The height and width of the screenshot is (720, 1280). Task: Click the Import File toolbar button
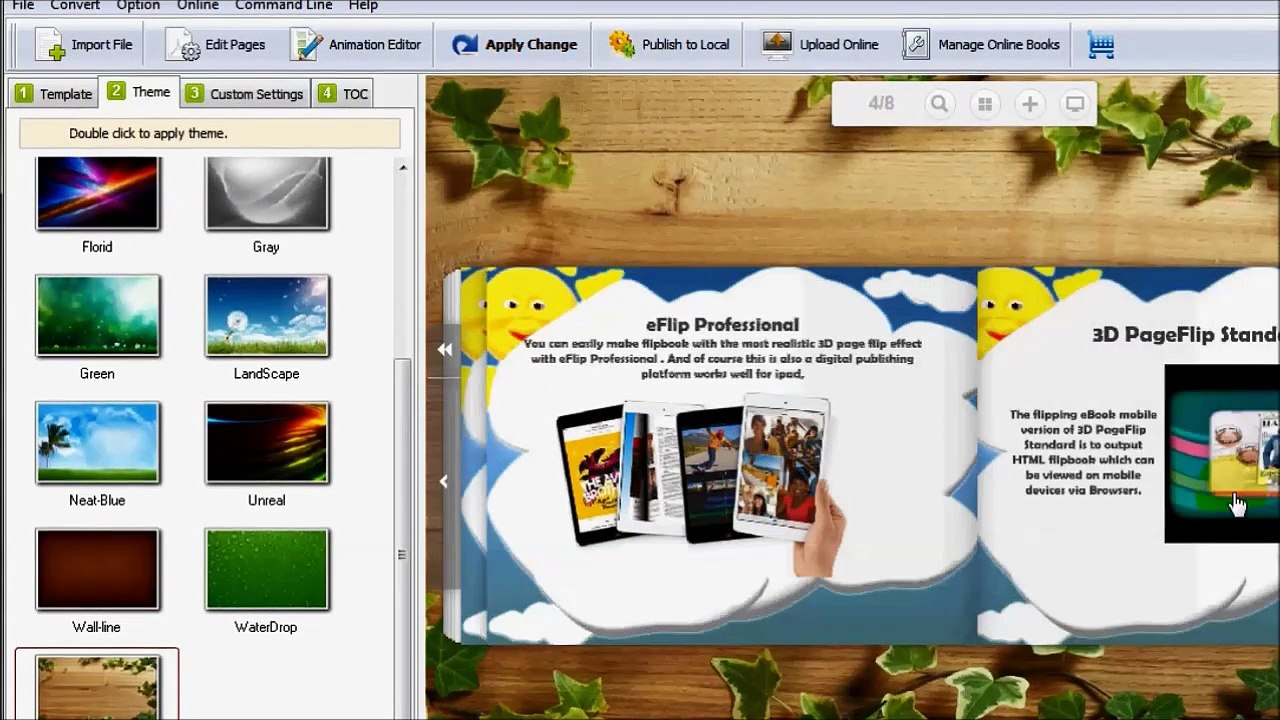(84, 45)
